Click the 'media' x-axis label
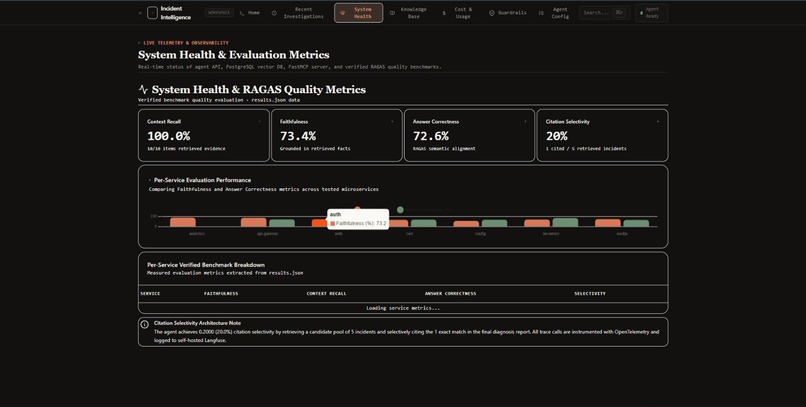806x407 pixels. point(622,234)
